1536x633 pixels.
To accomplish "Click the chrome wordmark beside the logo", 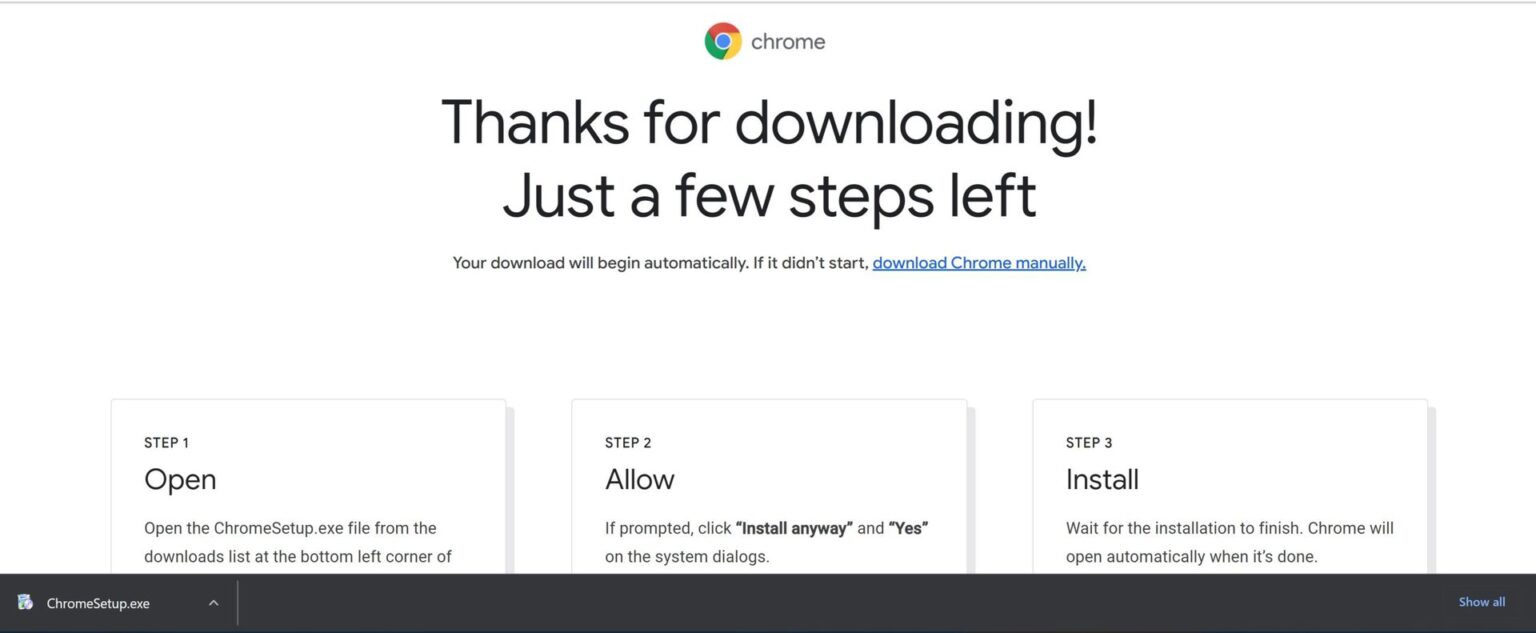I will tap(789, 41).
